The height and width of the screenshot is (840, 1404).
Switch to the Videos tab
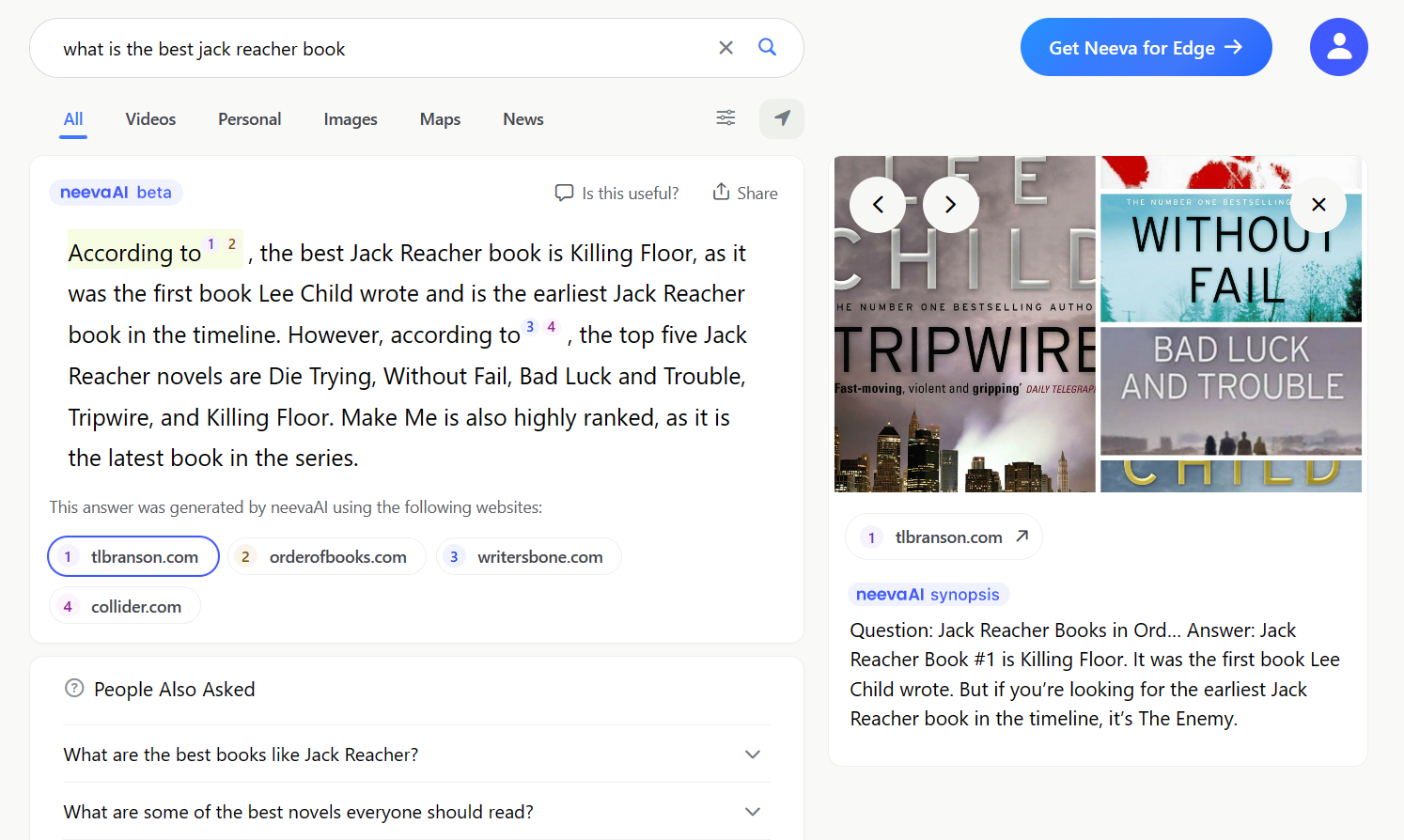[x=150, y=119]
